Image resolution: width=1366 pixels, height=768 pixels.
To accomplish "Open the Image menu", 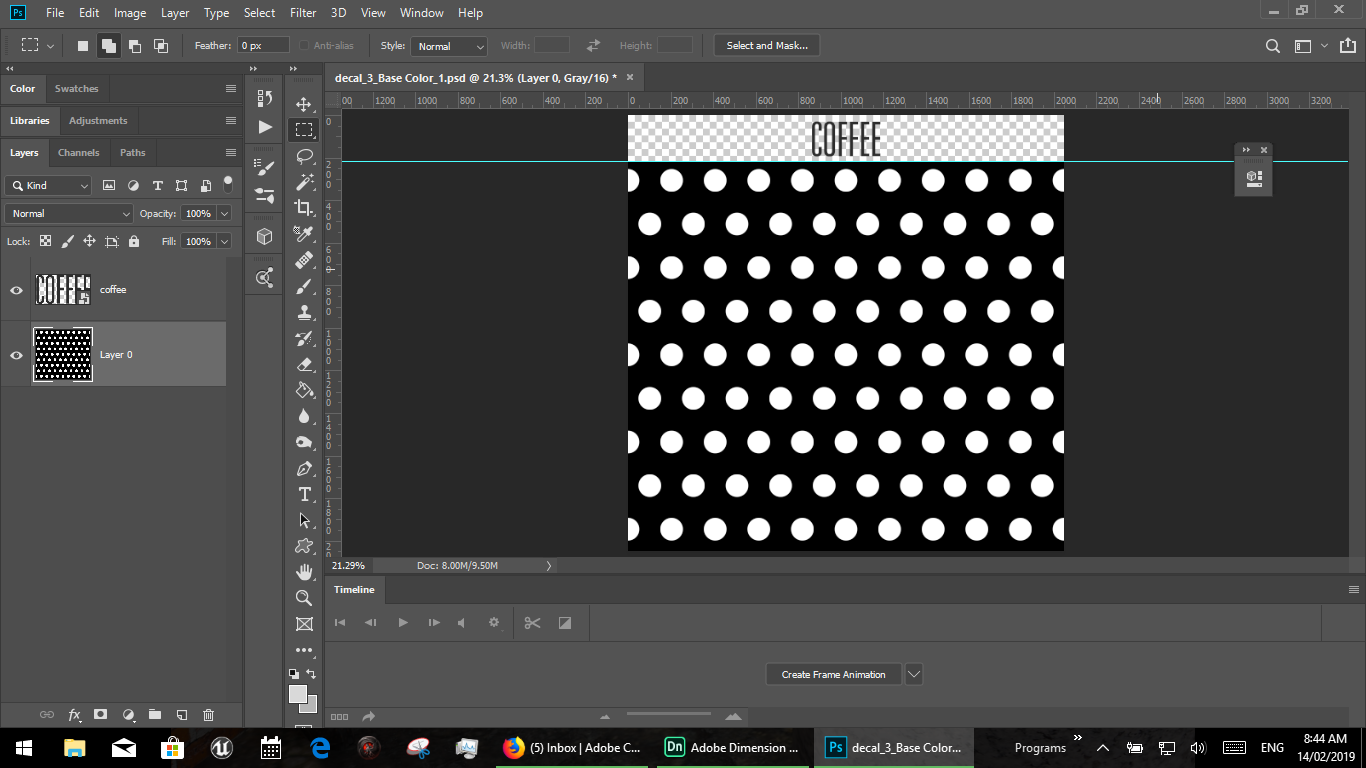I will 130,13.
